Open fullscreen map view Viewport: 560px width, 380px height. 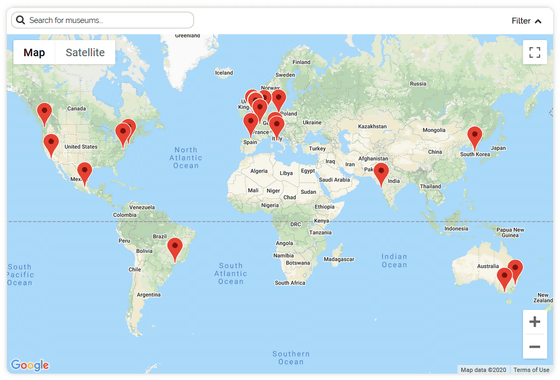coord(534,52)
